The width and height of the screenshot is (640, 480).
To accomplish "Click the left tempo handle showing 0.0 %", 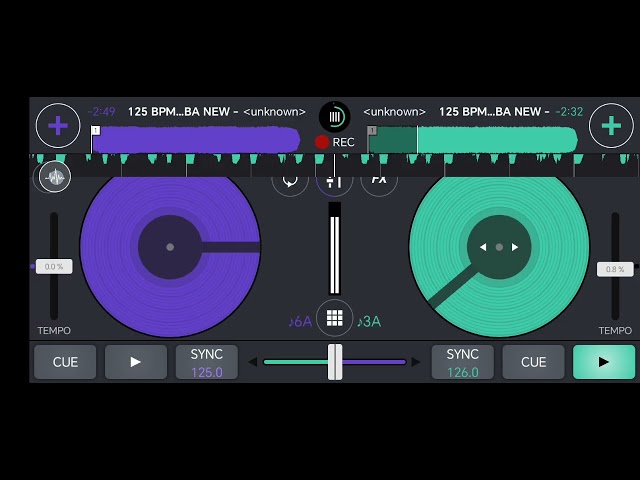I will [x=54, y=267].
